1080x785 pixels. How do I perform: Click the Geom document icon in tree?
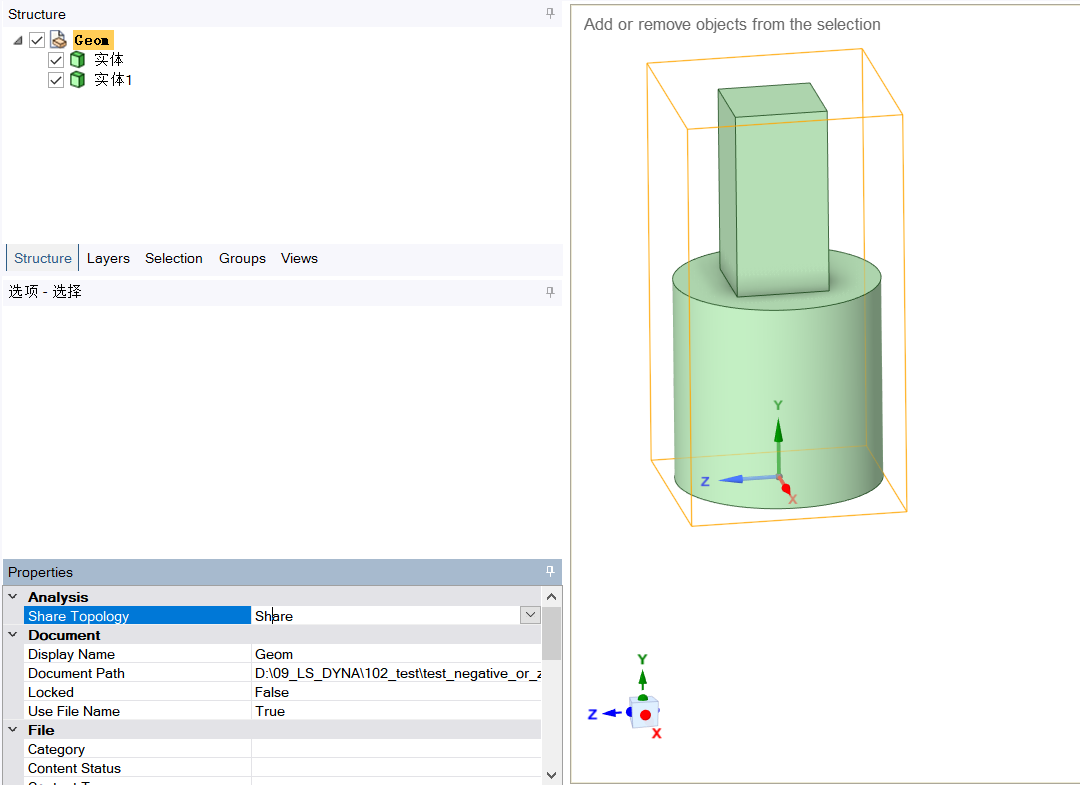[x=59, y=40]
